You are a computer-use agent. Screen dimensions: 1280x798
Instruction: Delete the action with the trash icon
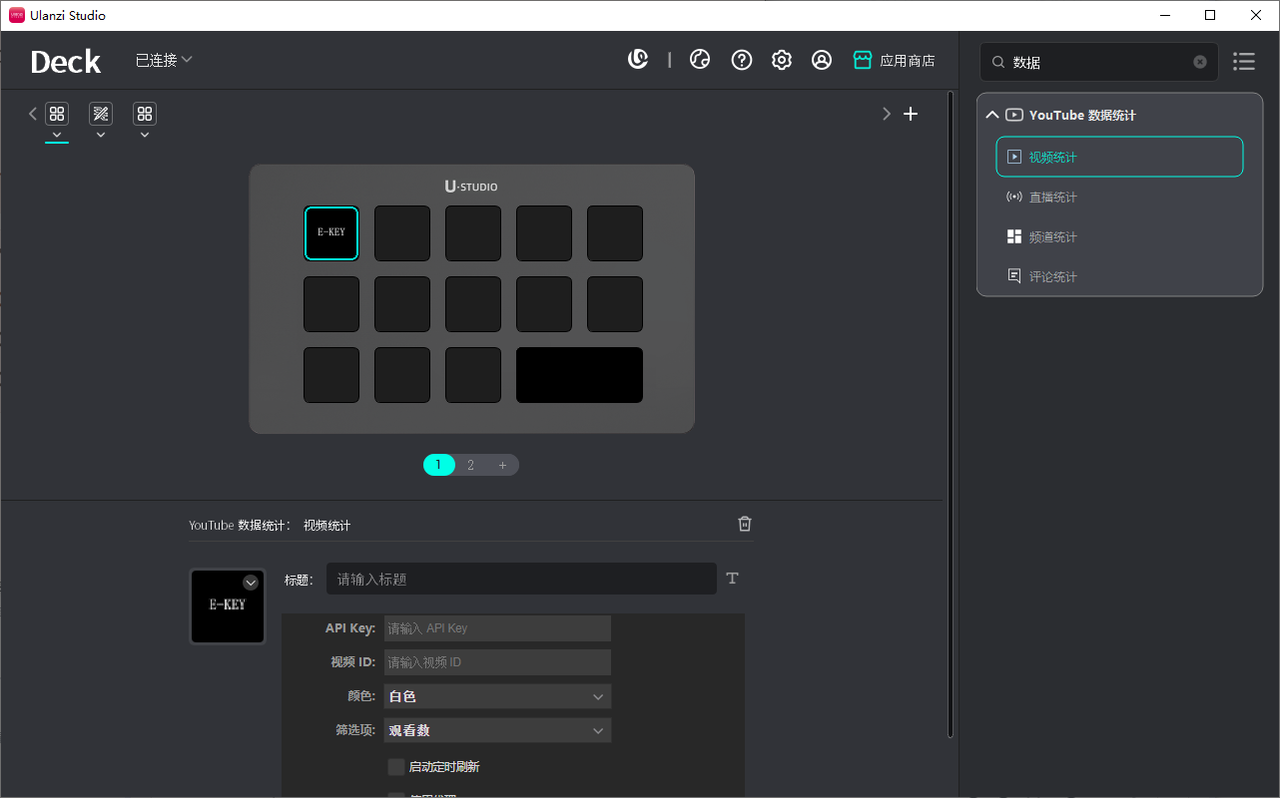[x=744, y=524]
